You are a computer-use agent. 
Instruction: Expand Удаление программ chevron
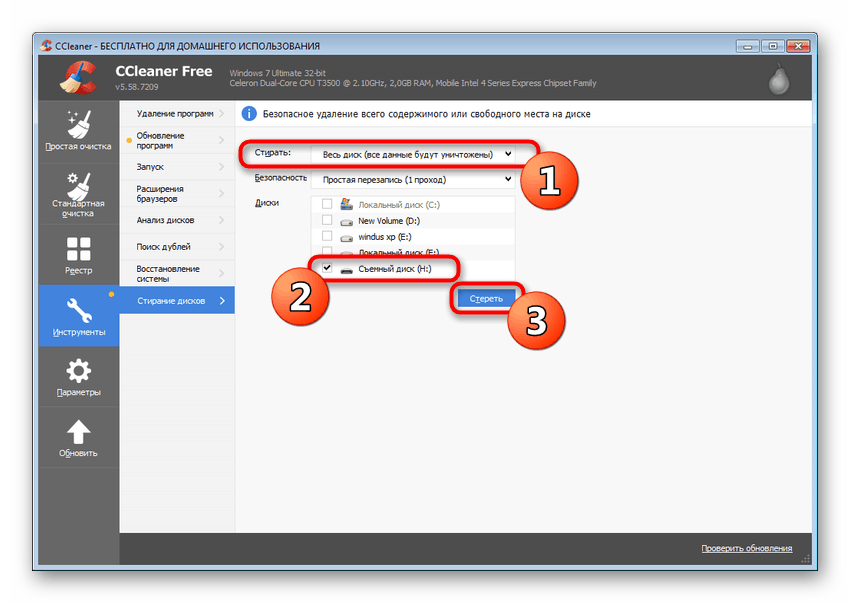click(x=222, y=113)
